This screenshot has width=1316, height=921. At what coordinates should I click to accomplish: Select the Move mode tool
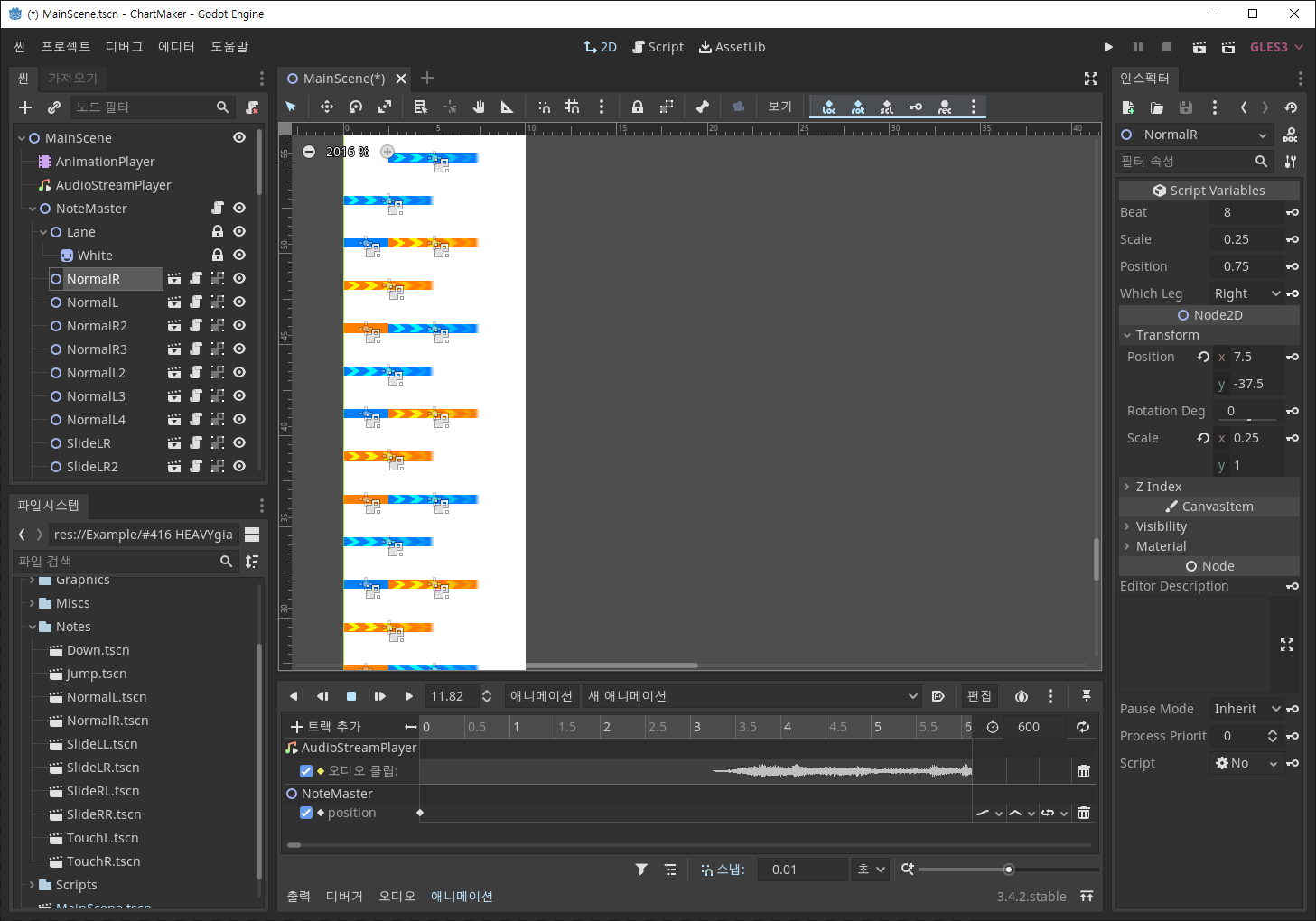[x=327, y=107]
